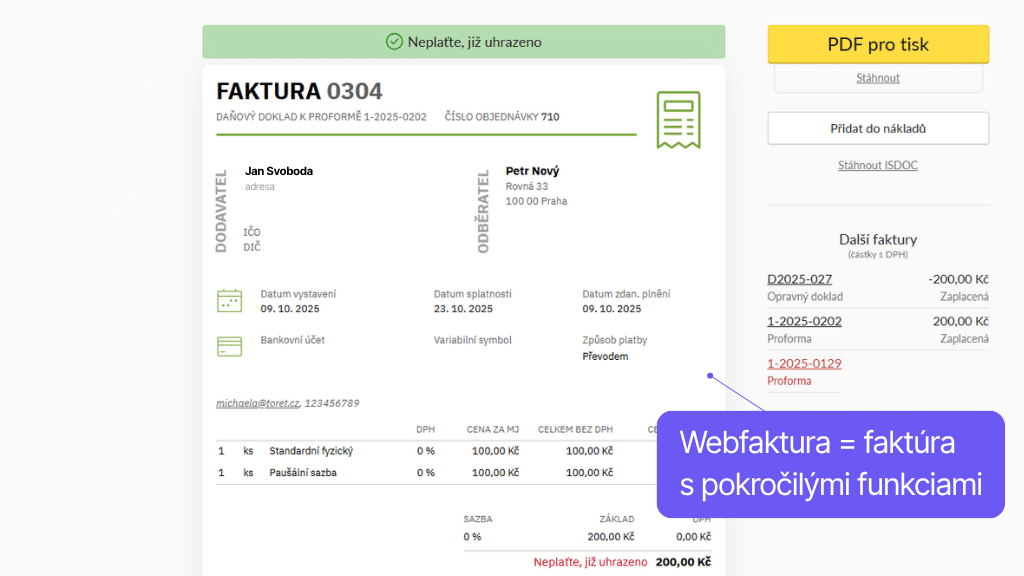This screenshot has width=1024, height=576.
Task: Open the Stáhnout link under PDF button
Action: click(878, 78)
